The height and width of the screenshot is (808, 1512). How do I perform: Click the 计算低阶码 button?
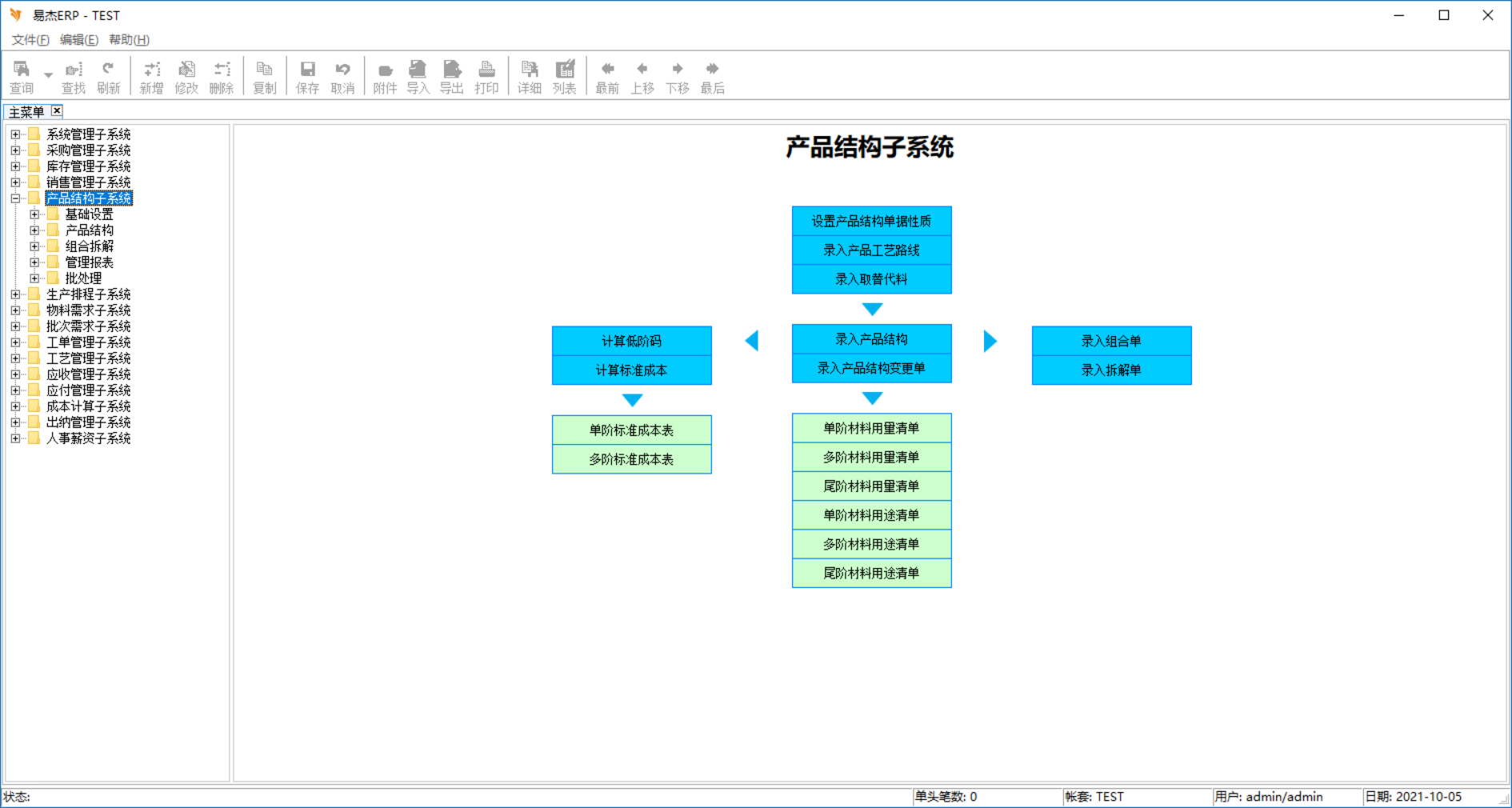(x=631, y=341)
